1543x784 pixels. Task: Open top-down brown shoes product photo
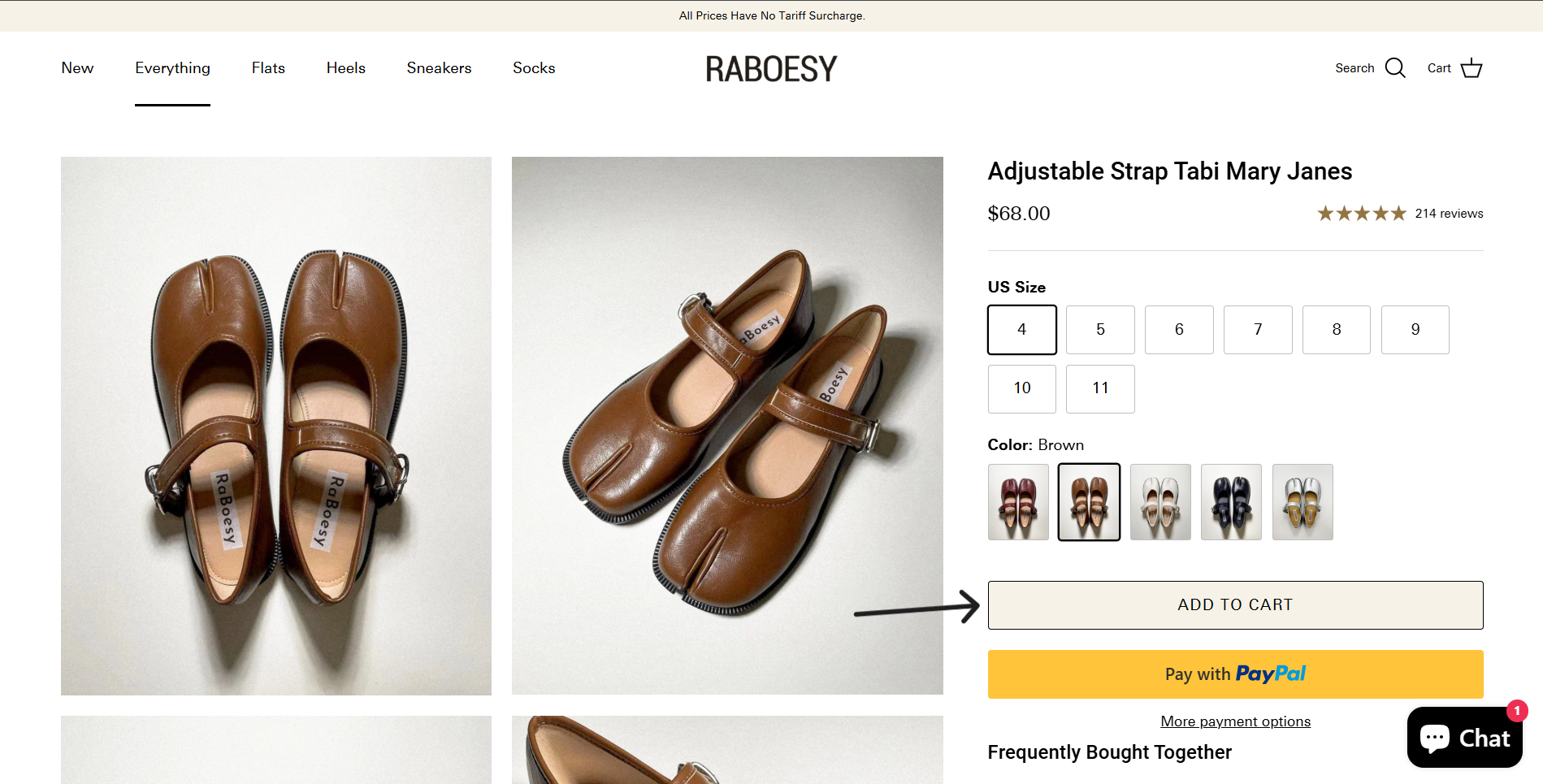pos(276,426)
